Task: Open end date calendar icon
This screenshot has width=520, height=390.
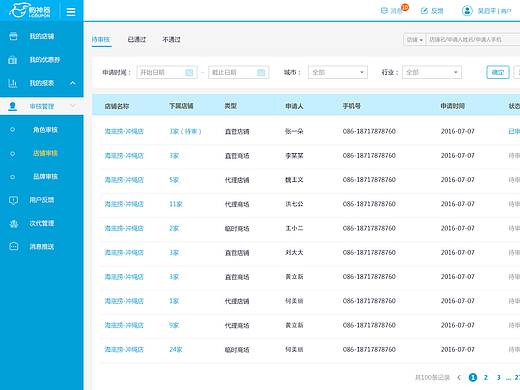Action: [x=261, y=72]
